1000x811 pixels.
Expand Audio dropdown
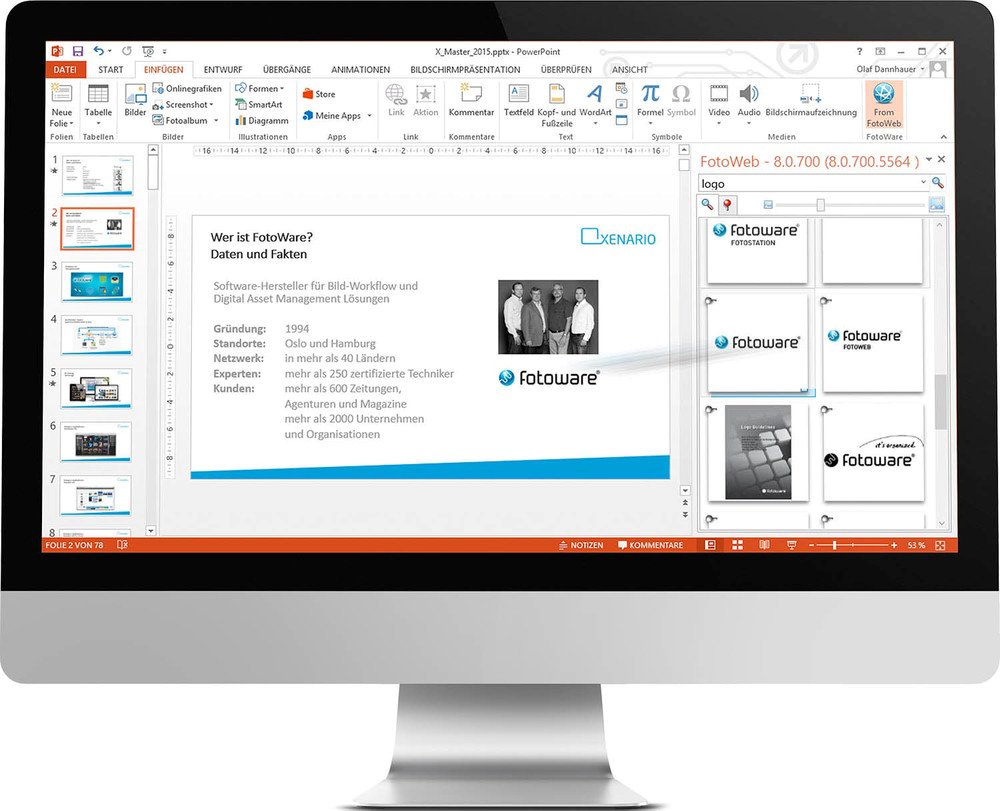pyautogui.click(x=749, y=123)
